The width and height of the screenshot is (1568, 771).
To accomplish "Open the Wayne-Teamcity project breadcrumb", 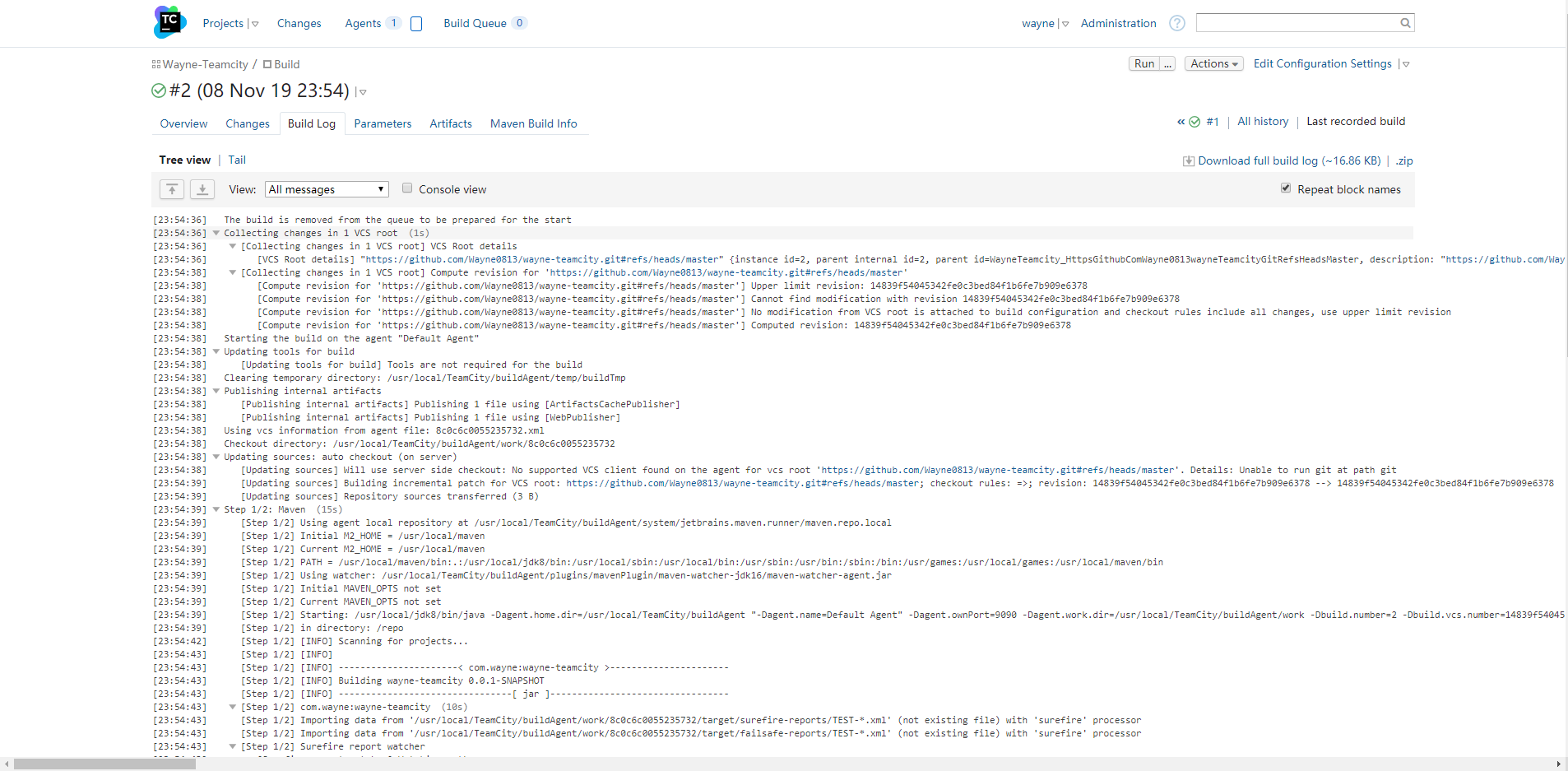I will tap(205, 64).
